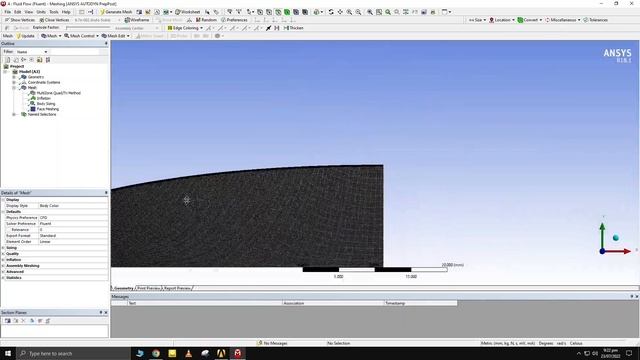Switch to the Report Preview tab
The width and height of the screenshot is (640, 360).
178,288
